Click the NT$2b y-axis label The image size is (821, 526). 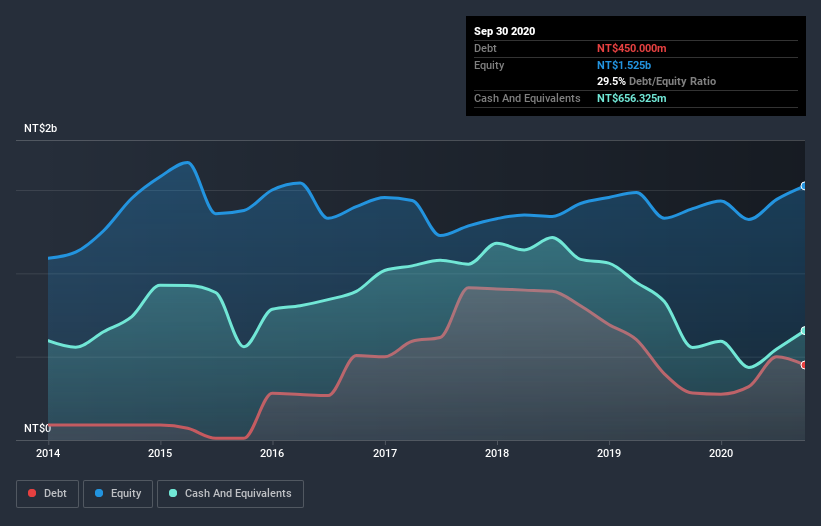coord(40,128)
